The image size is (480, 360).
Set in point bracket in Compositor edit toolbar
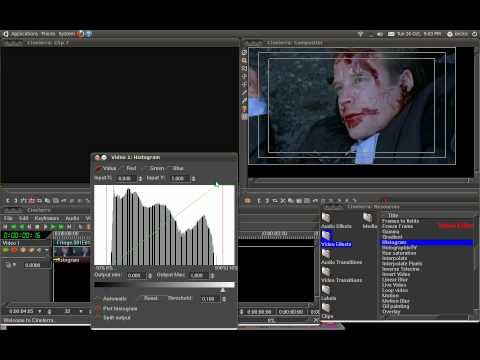tap(259, 200)
